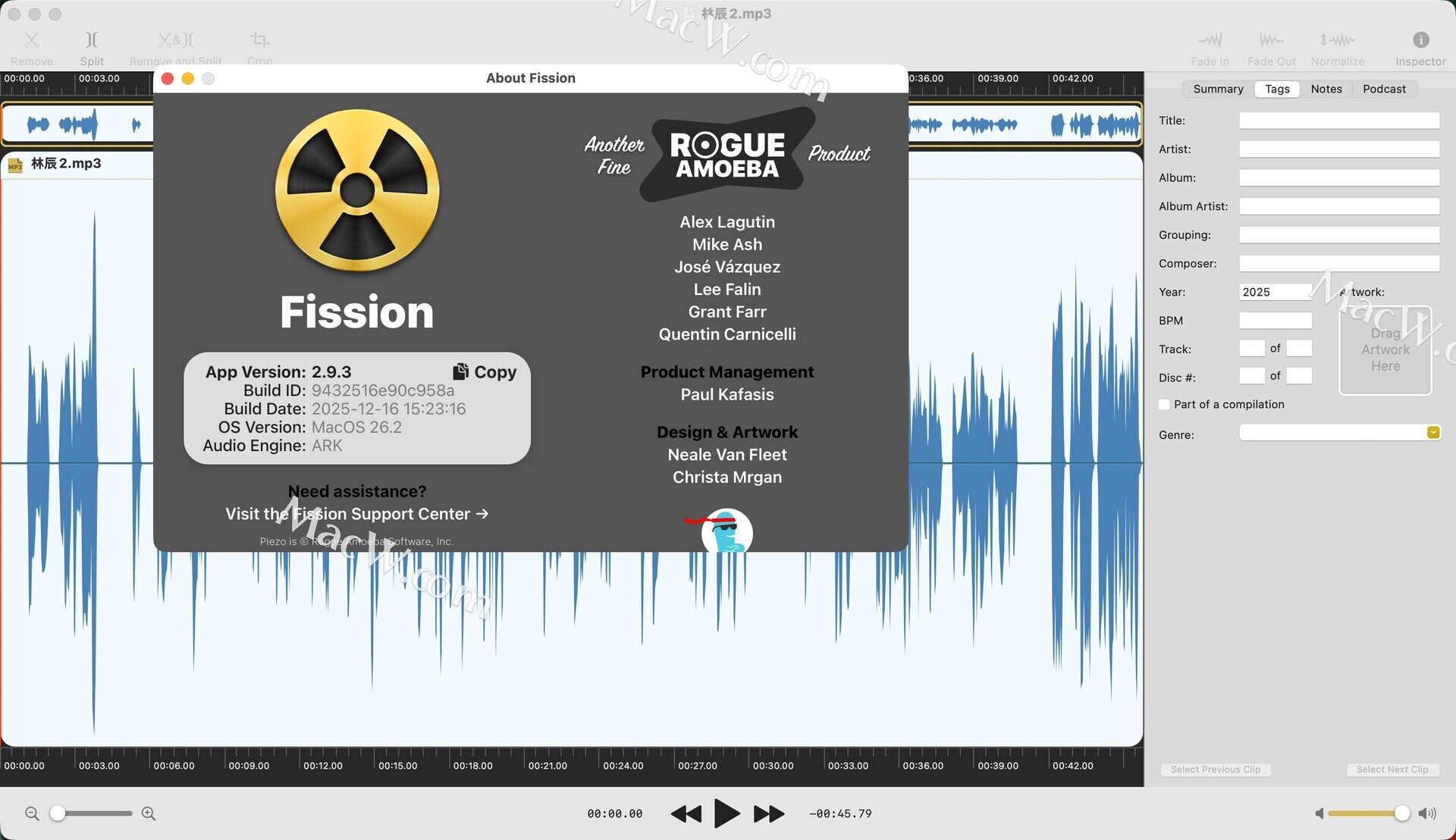Click the Title input field
Screen dimensions: 1456x840
(1338, 121)
